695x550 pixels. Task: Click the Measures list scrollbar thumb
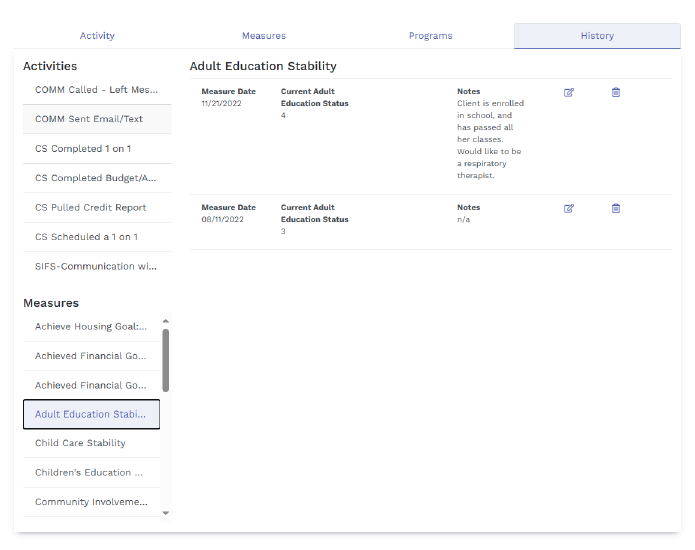click(x=166, y=360)
